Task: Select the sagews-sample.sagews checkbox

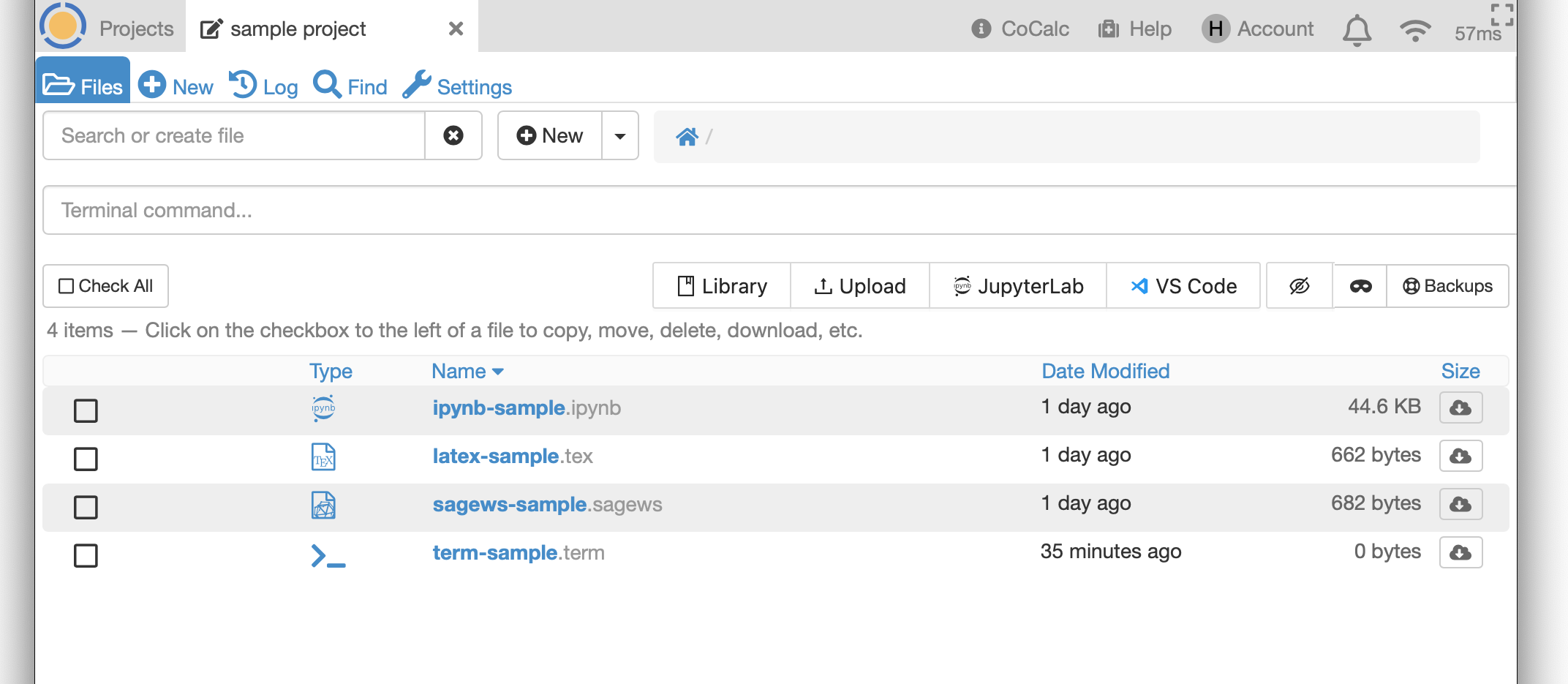Action: coord(86,507)
